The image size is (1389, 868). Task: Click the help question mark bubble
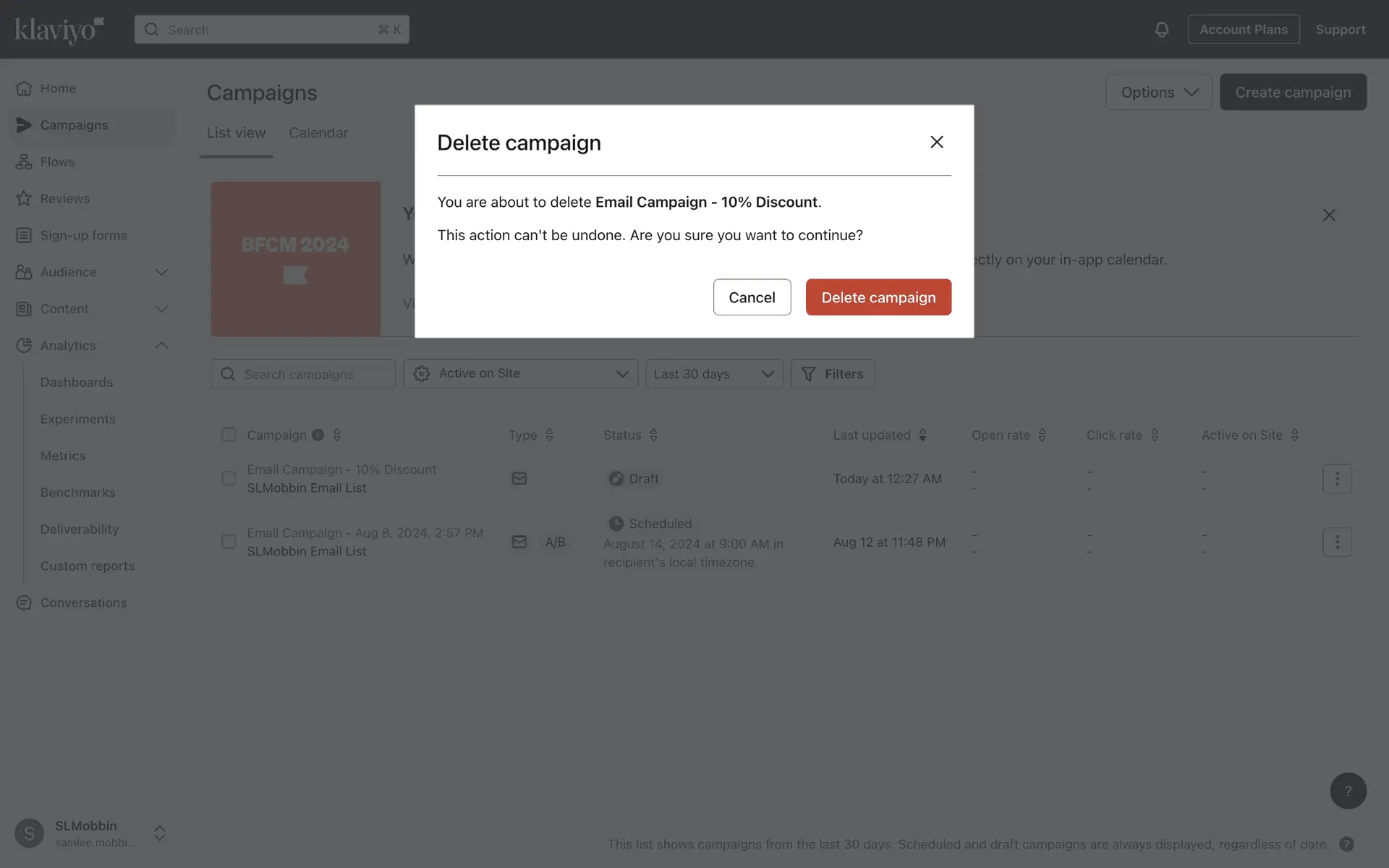click(x=1347, y=791)
